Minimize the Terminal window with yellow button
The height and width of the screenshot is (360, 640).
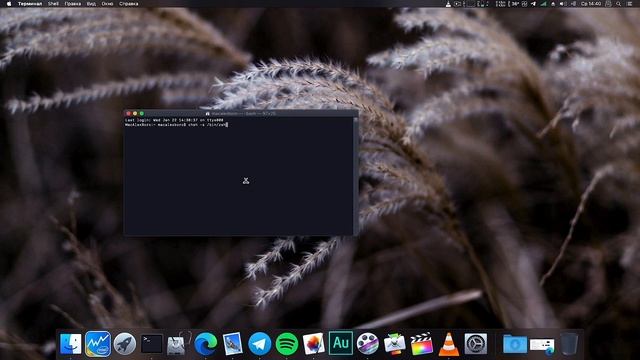point(135,113)
